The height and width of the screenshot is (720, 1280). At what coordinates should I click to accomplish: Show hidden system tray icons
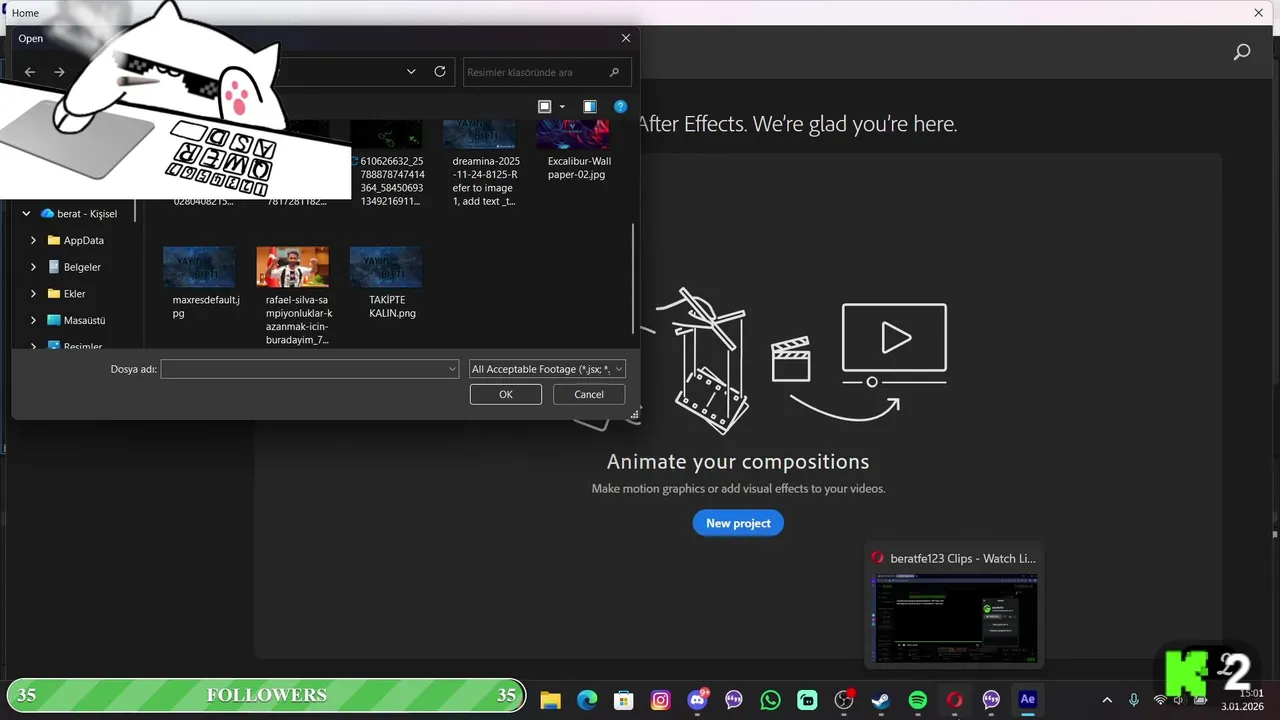coord(1107,700)
